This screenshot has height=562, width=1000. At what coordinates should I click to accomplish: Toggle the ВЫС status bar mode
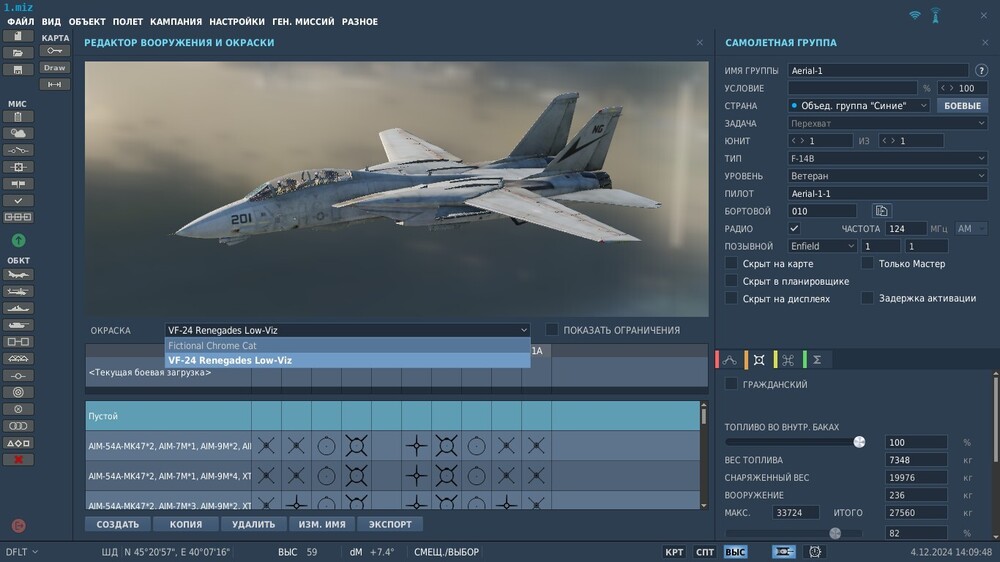(735, 552)
